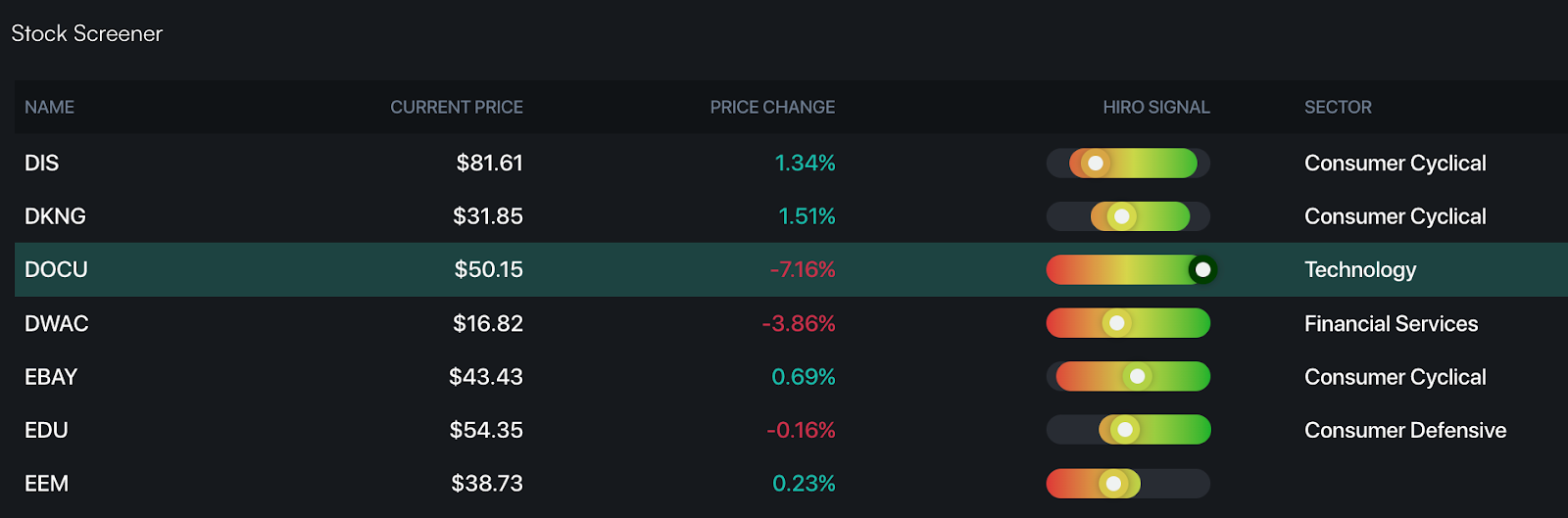Sort by CURRENT PRICE column header
Screen dimensions: 1568x518
(457, 107)
